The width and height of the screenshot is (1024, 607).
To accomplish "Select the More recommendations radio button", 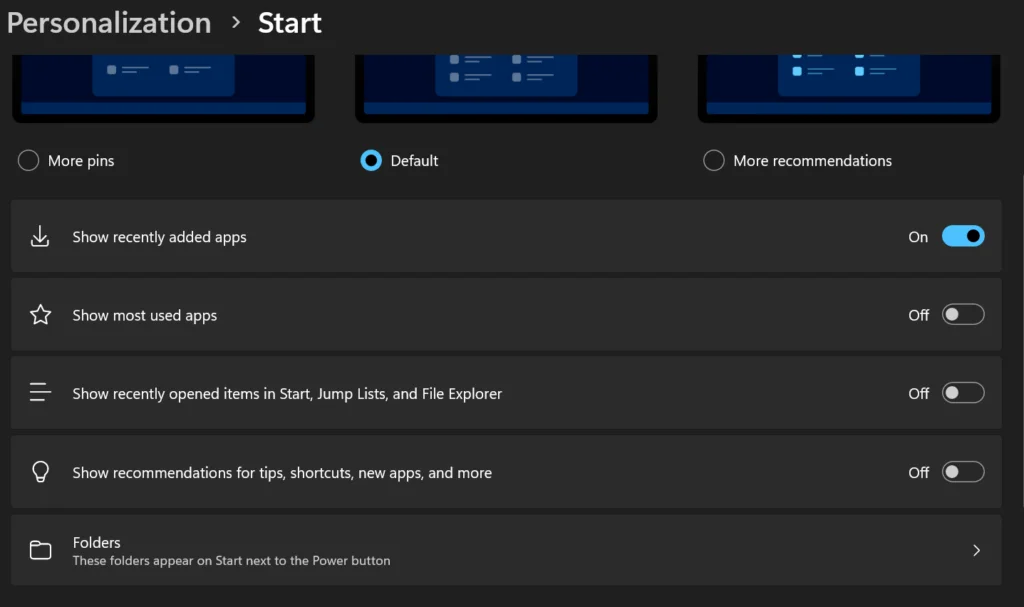I will [714, 160].
